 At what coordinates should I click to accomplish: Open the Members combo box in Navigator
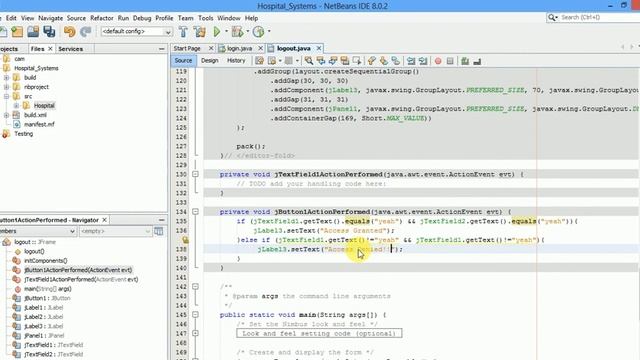tap(38, 231)
